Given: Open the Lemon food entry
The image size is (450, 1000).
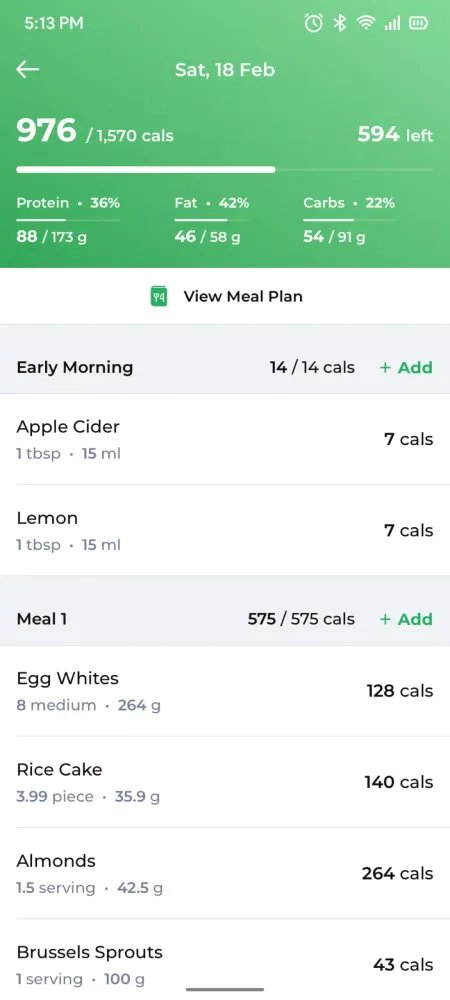Looking at the screenshot, I should 225,531.
